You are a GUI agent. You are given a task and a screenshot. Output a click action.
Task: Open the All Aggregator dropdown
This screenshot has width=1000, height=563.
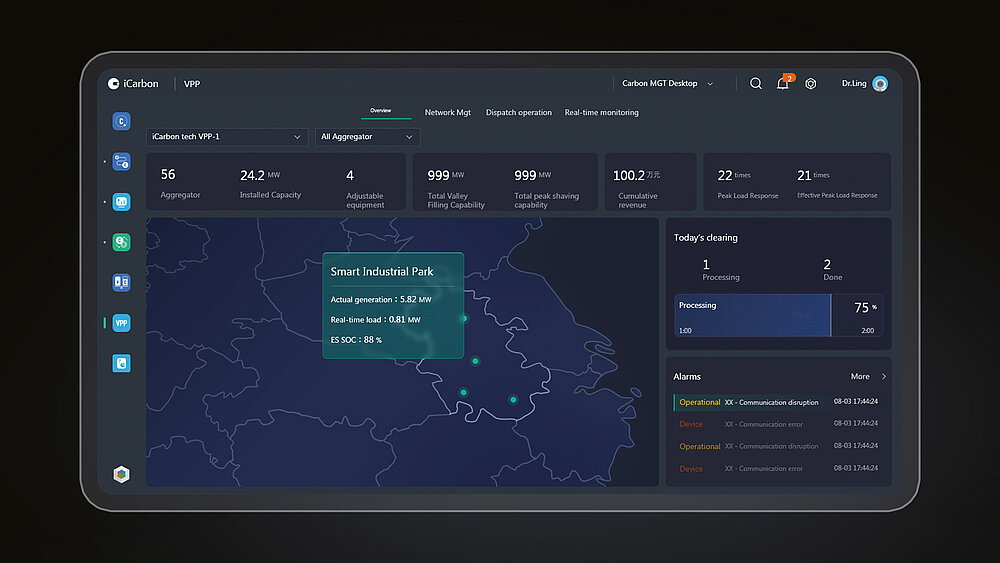click(x=367, y=137)
